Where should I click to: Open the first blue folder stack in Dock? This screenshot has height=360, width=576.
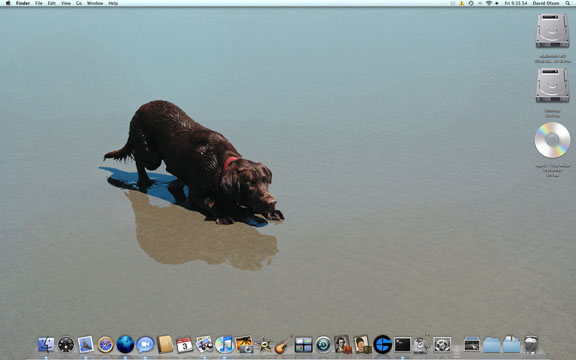click(492, 345)
